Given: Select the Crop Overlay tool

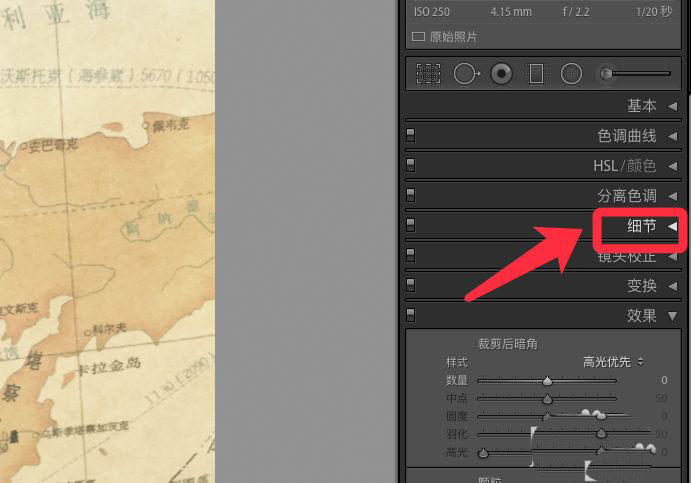Looking at the screenshot, I should click(x=428, y=73).
